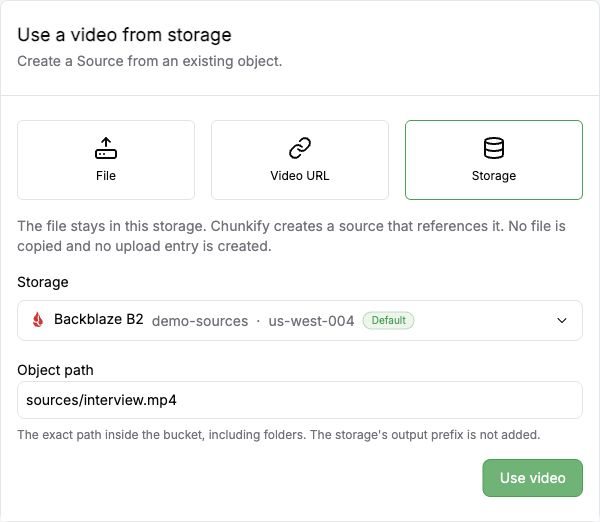
Task: Click the Object path field label
Action: pyautogui.click(x=55, y=370)
